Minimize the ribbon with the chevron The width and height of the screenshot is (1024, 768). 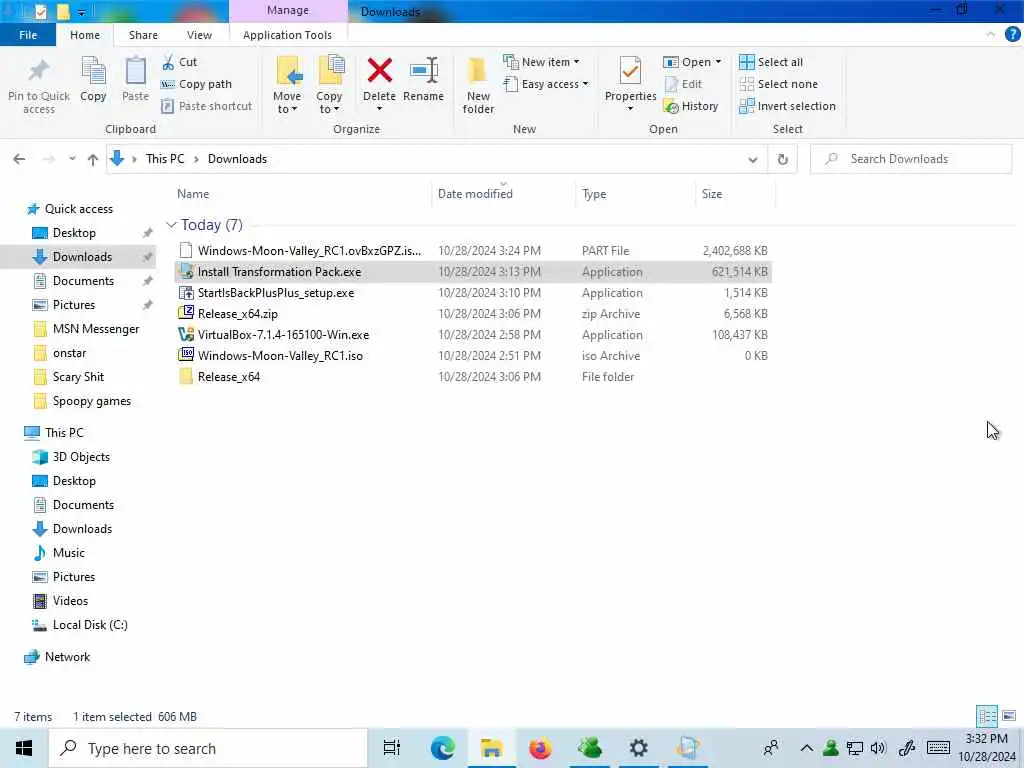pos(991,34)
